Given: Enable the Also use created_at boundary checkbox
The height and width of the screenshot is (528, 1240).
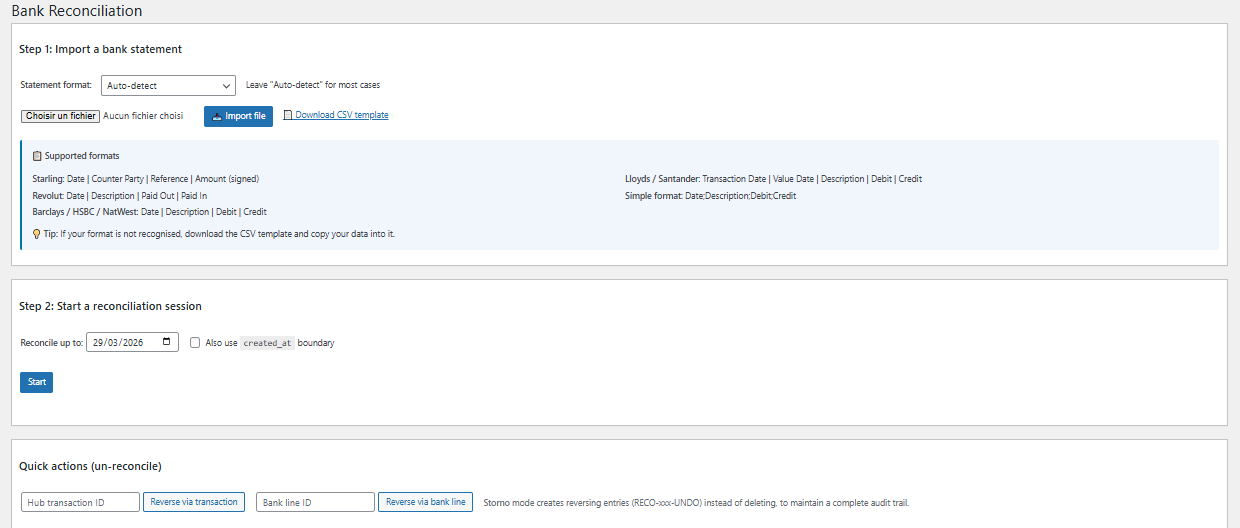Looking at the screenshot, I should pos(195,342).
